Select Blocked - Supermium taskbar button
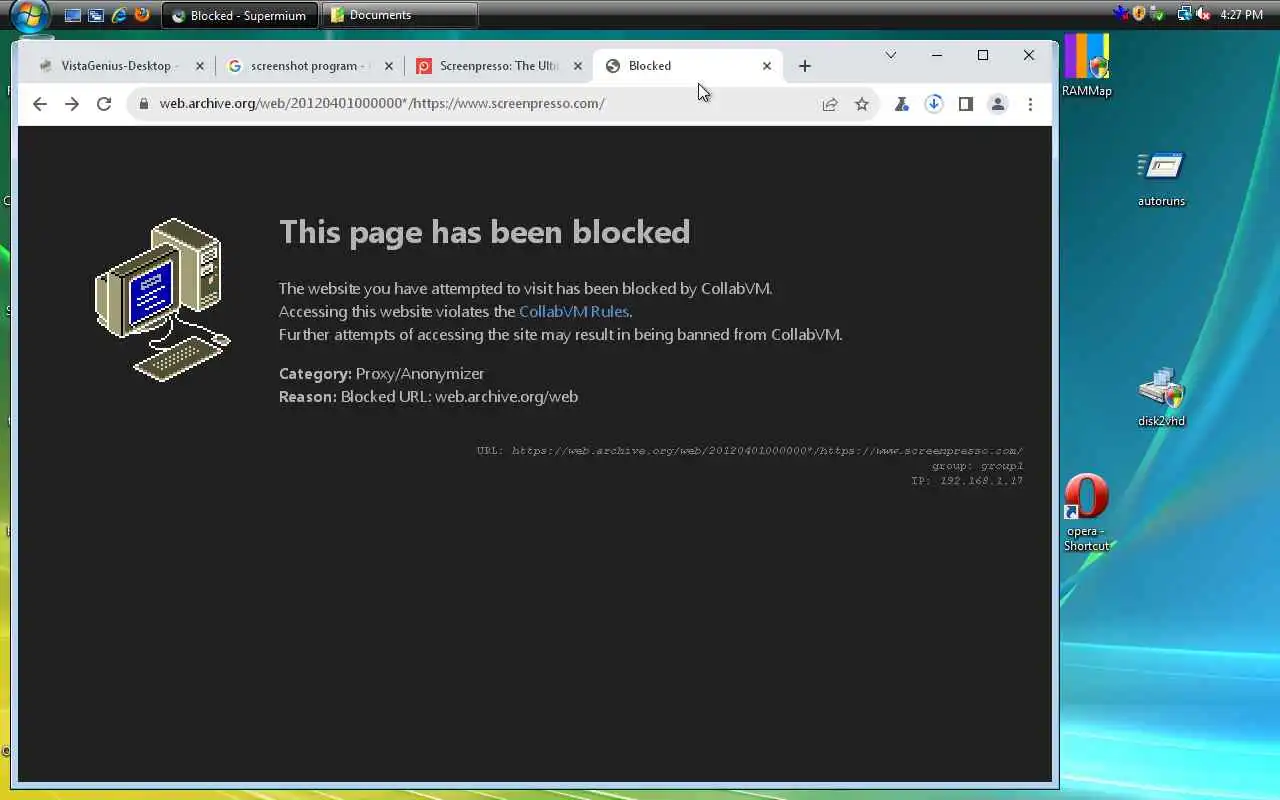1280x800 pixels. click(240, 16)
